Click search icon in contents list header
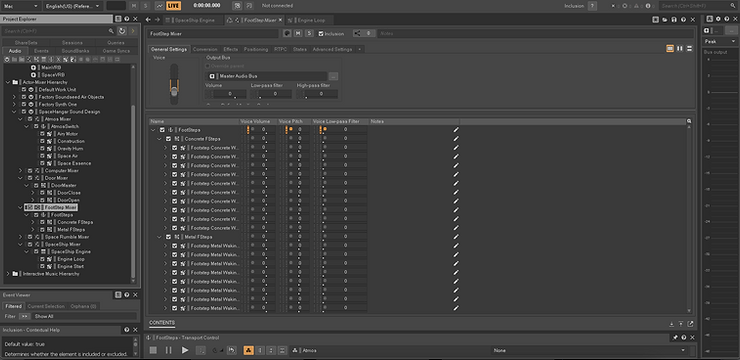Image resolution: width=740 pixels, height=360 pixels. pos(689,121)
